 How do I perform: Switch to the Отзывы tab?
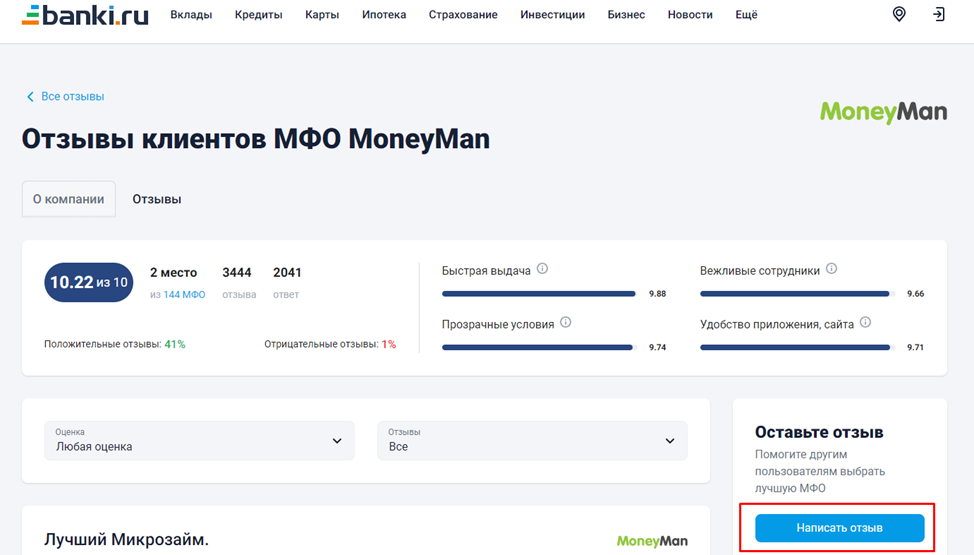pyautogui.click(x=157, y=199)
